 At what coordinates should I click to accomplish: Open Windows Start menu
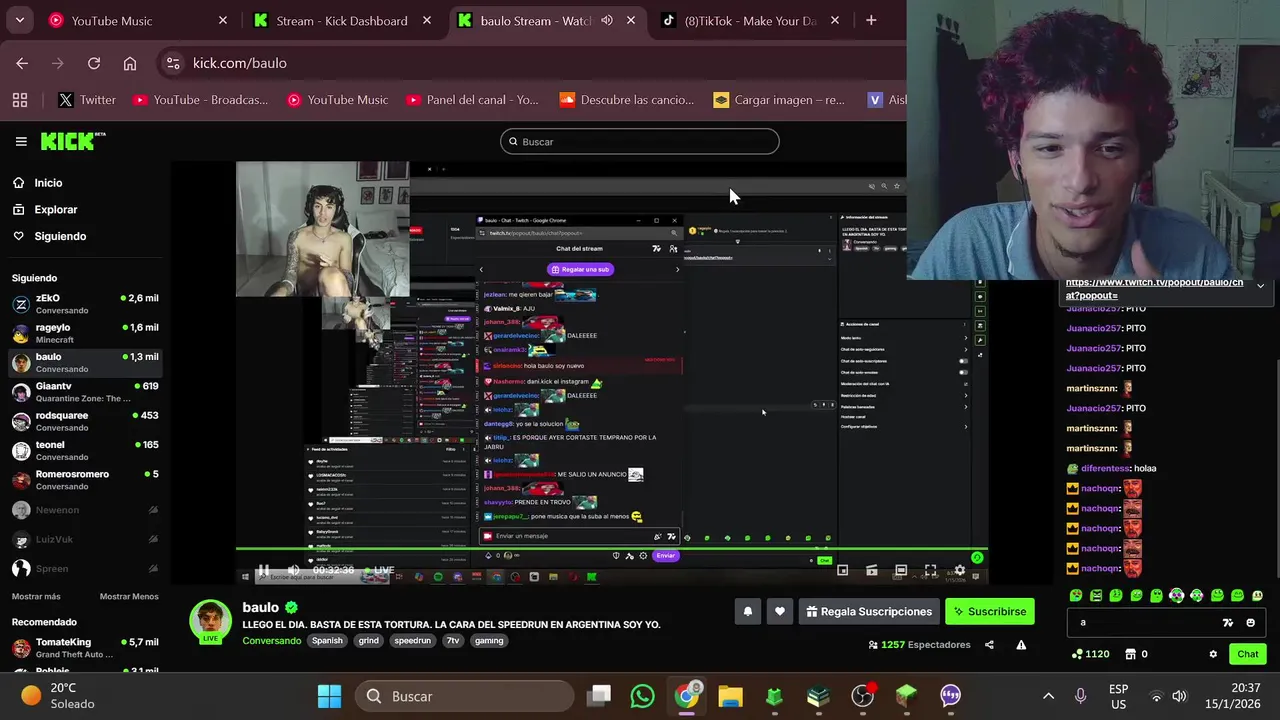tap(329, 696)
